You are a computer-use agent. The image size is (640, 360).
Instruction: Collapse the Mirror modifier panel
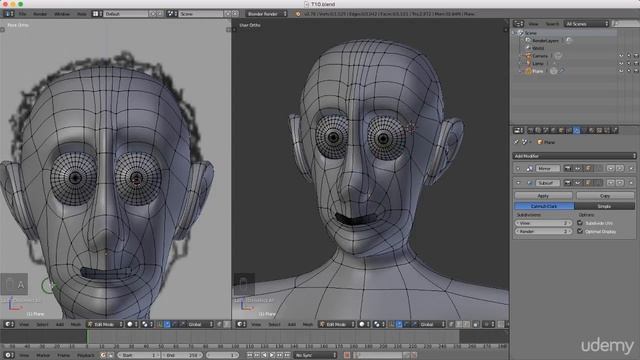[x=518, y=168]
